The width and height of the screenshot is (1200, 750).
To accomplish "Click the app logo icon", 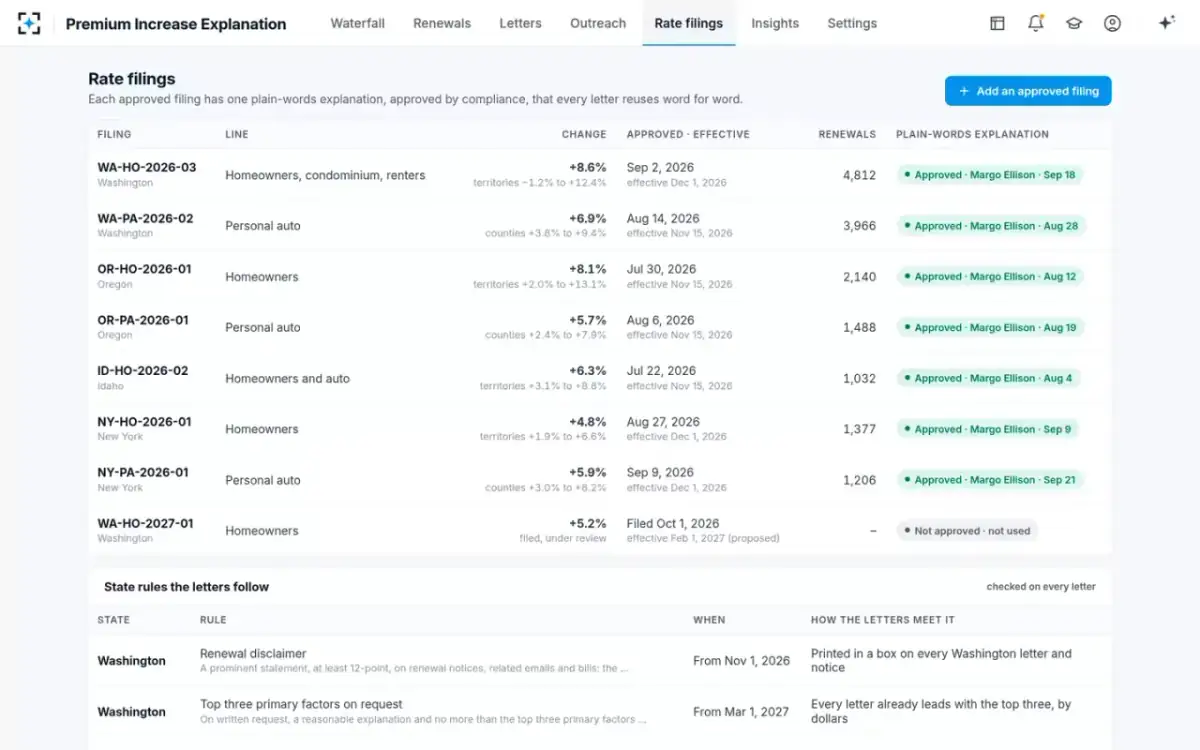I will [x=29, y=23].
